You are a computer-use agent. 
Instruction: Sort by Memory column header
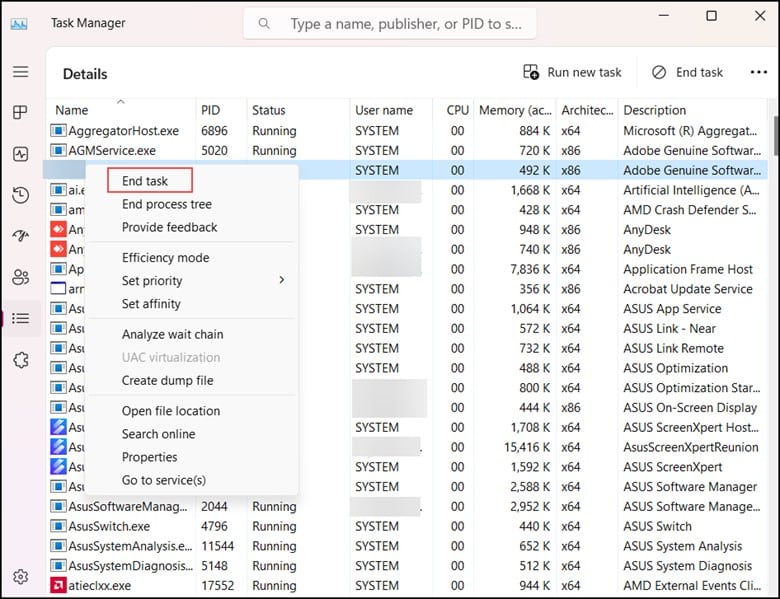(x=515, y=110)
